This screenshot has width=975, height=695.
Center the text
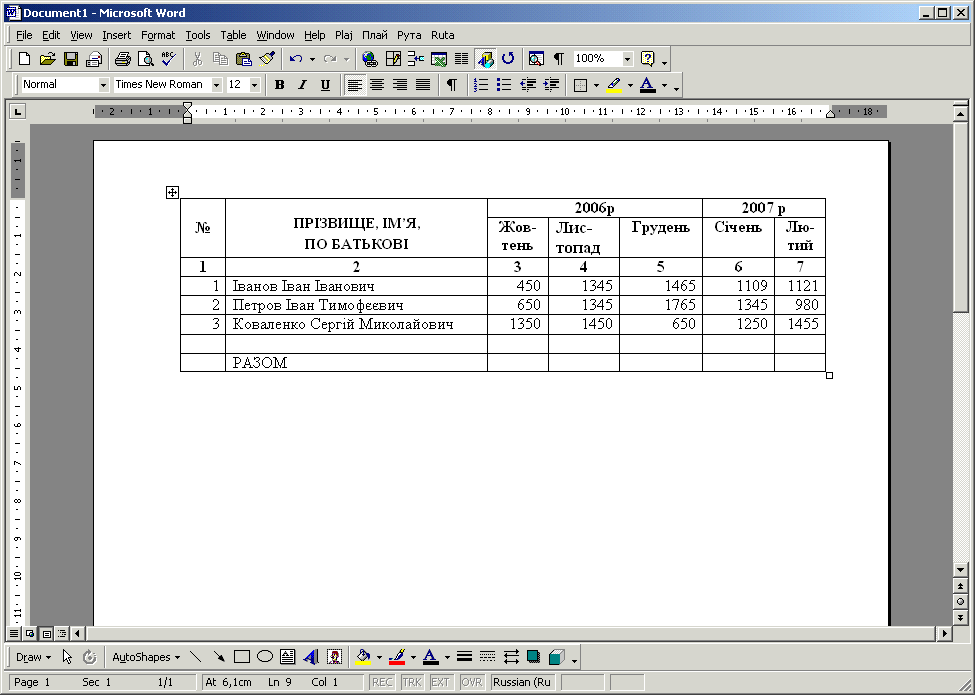377,85
